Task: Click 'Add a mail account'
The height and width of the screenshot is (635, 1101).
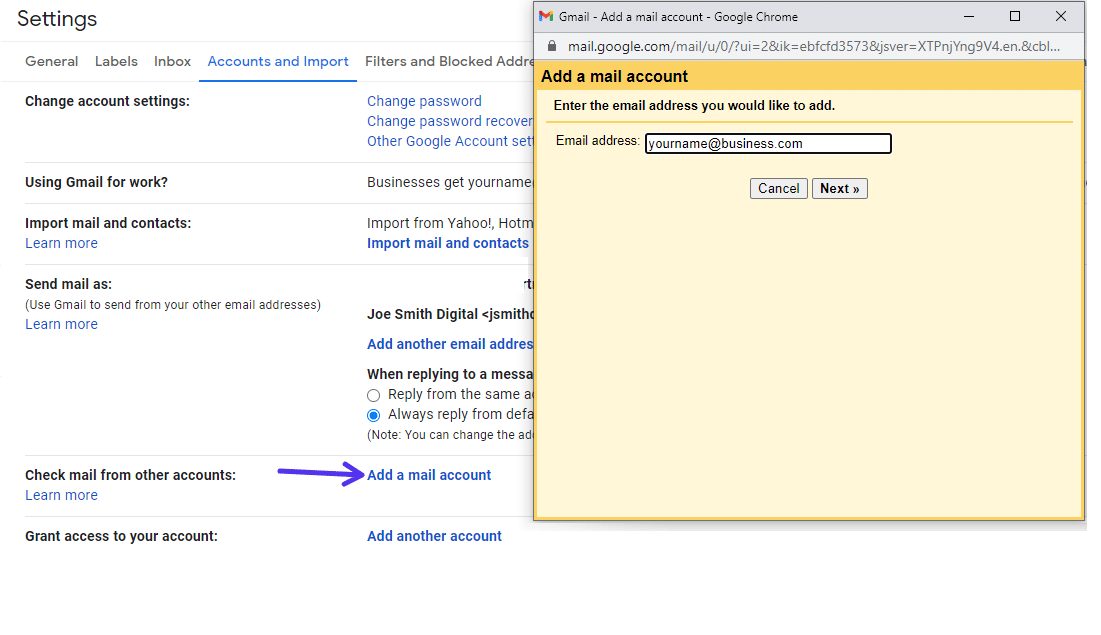Action: [x=429, y=474]
